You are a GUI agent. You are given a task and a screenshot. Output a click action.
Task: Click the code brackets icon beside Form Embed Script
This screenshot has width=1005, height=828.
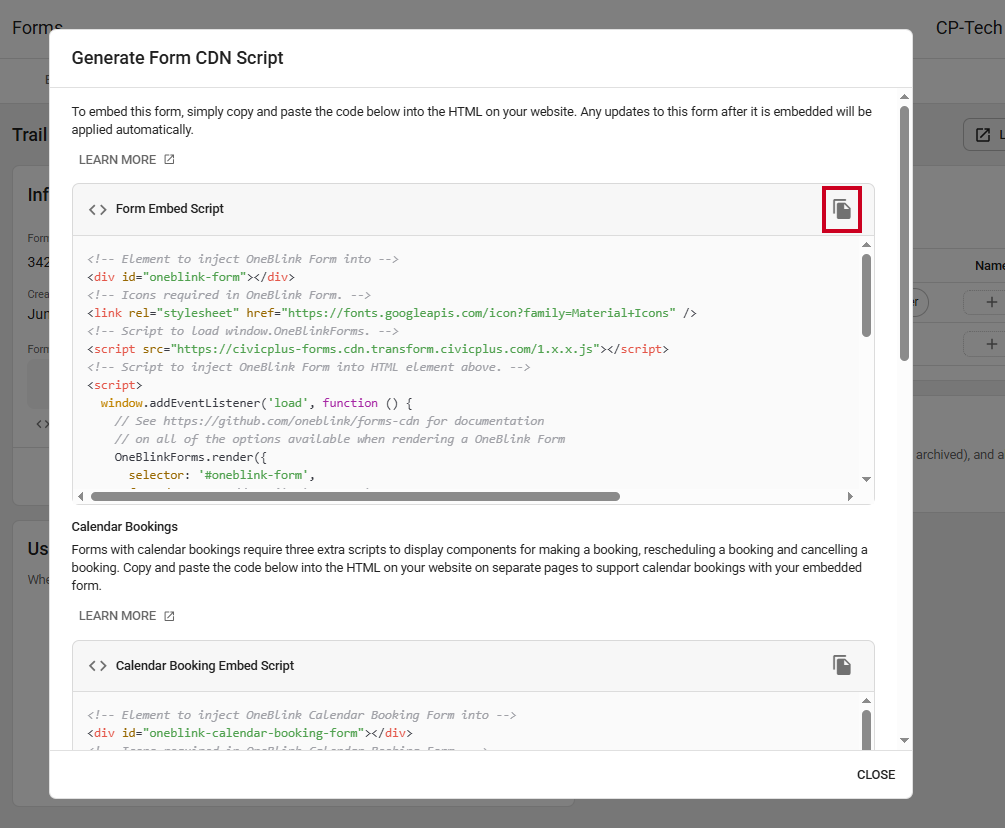click(97, 210)
